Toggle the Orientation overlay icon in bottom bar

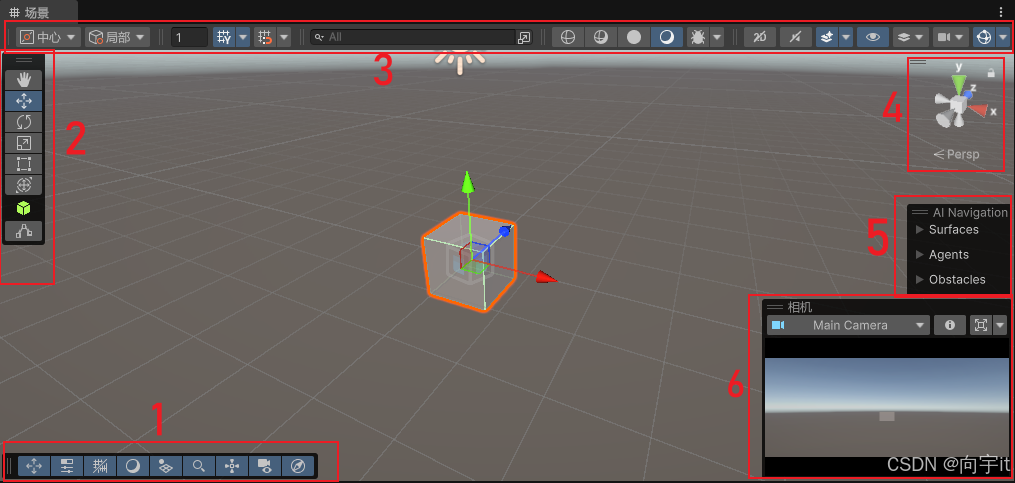tap(232, 466)
